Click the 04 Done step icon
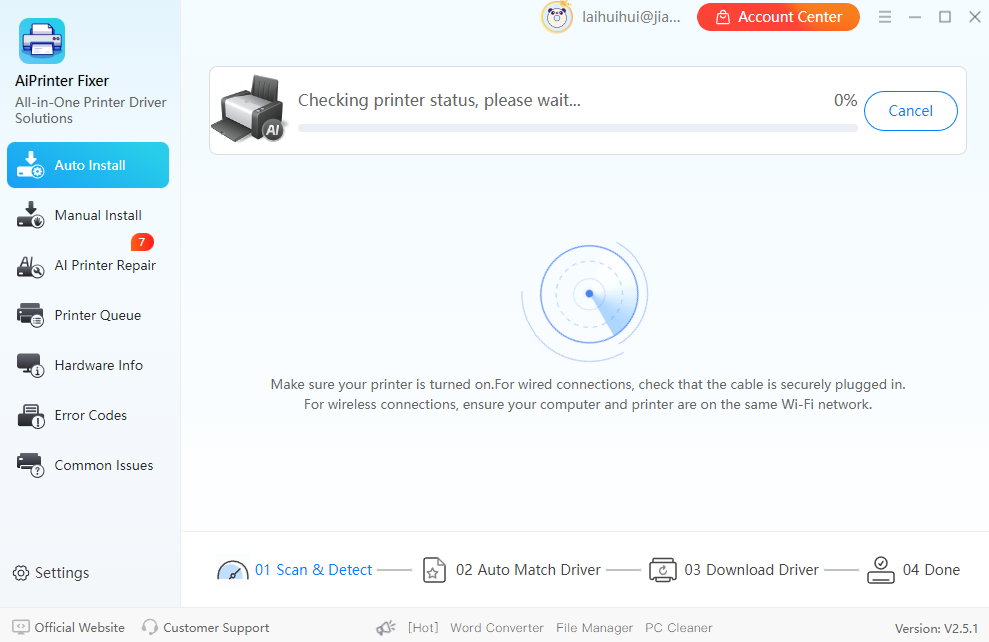Viewport: 989px width, 642px height. [x=881, y=569]
